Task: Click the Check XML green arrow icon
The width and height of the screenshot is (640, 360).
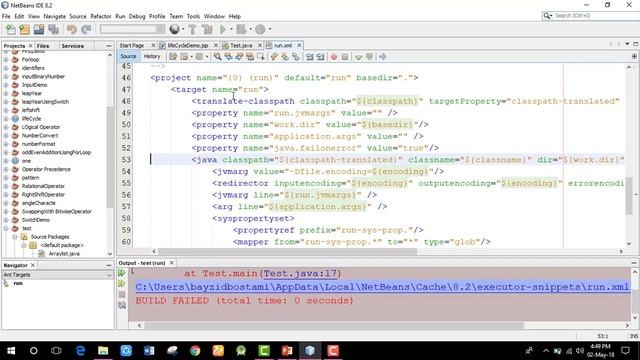Action: (x=359, y=57)
